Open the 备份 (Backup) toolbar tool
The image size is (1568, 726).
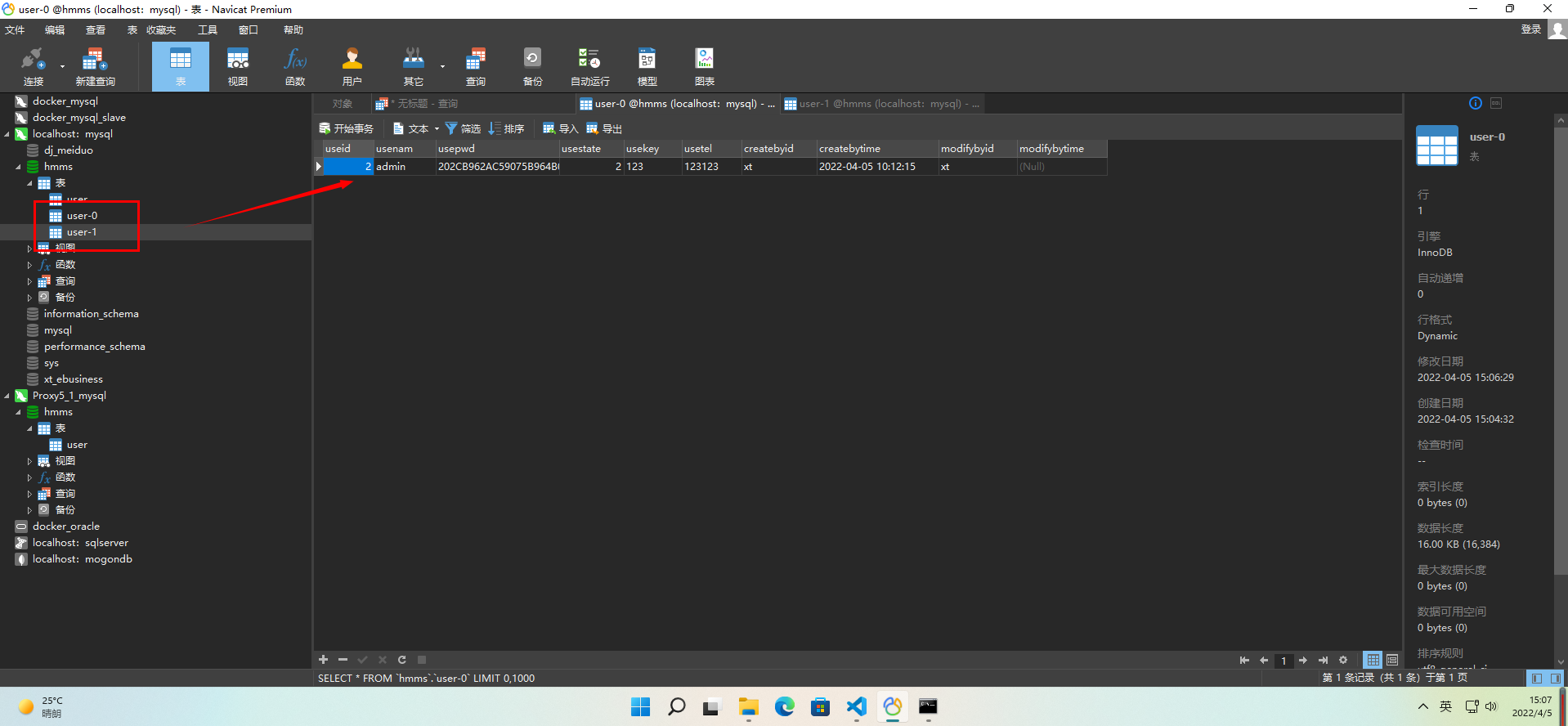pyautogui.click(x=532, y=65)
